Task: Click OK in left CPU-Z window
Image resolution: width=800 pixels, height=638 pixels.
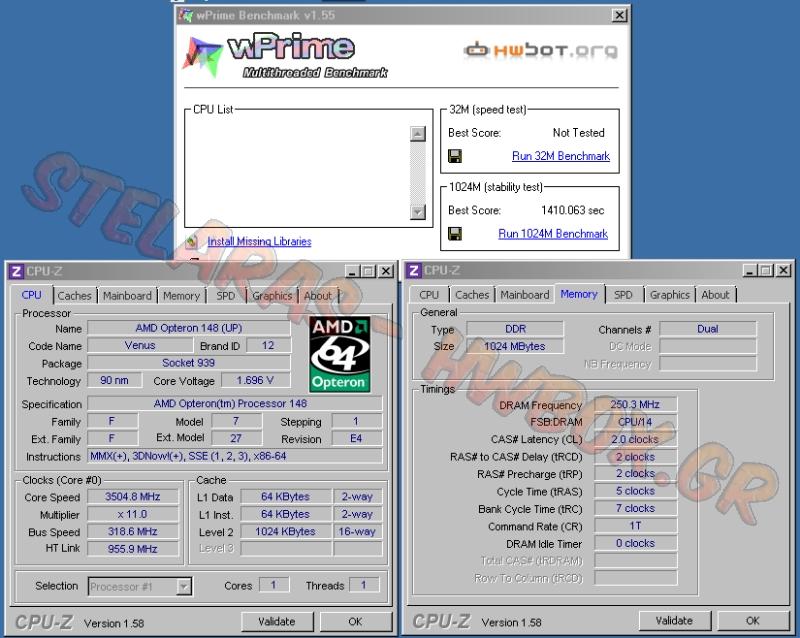Action: [355, 622]
